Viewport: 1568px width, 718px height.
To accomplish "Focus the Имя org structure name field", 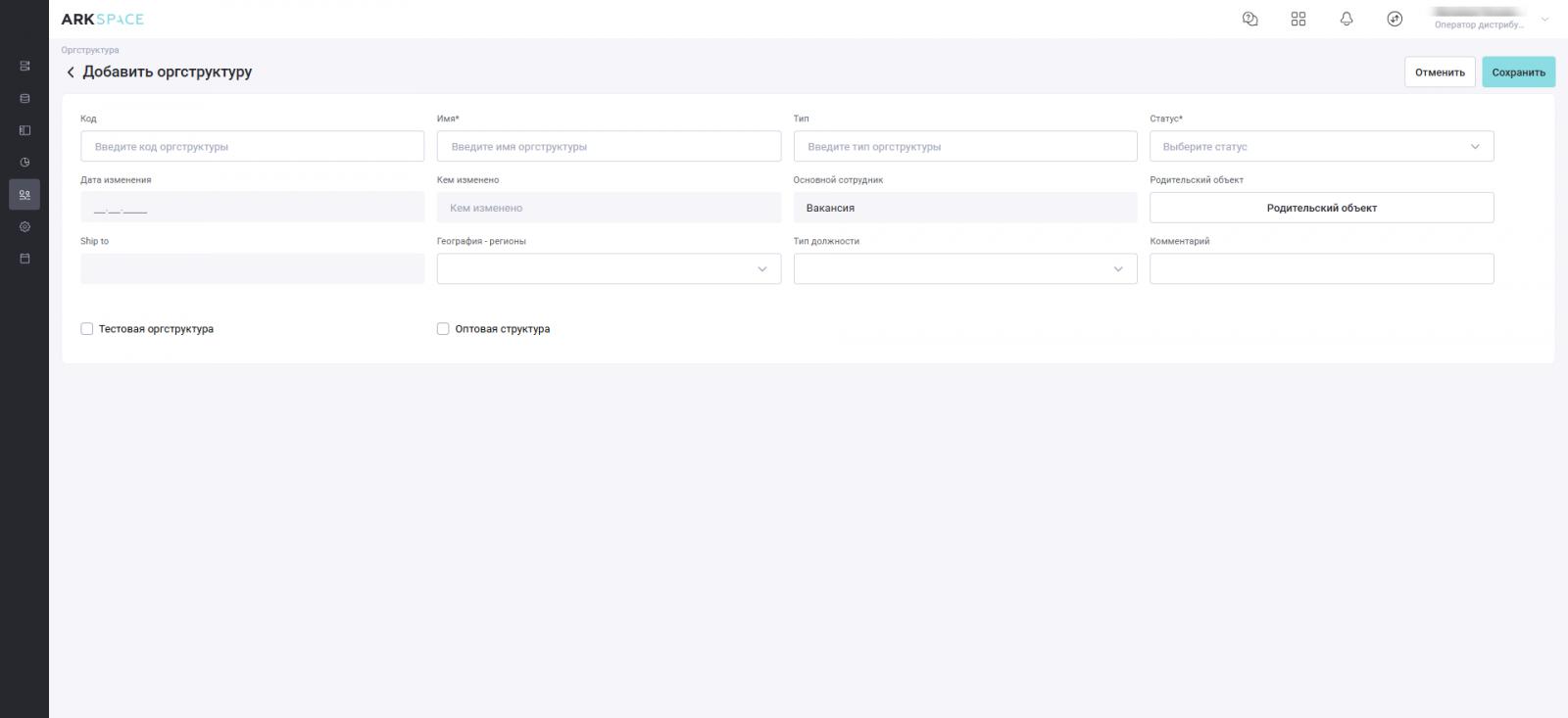I will 609,147.
